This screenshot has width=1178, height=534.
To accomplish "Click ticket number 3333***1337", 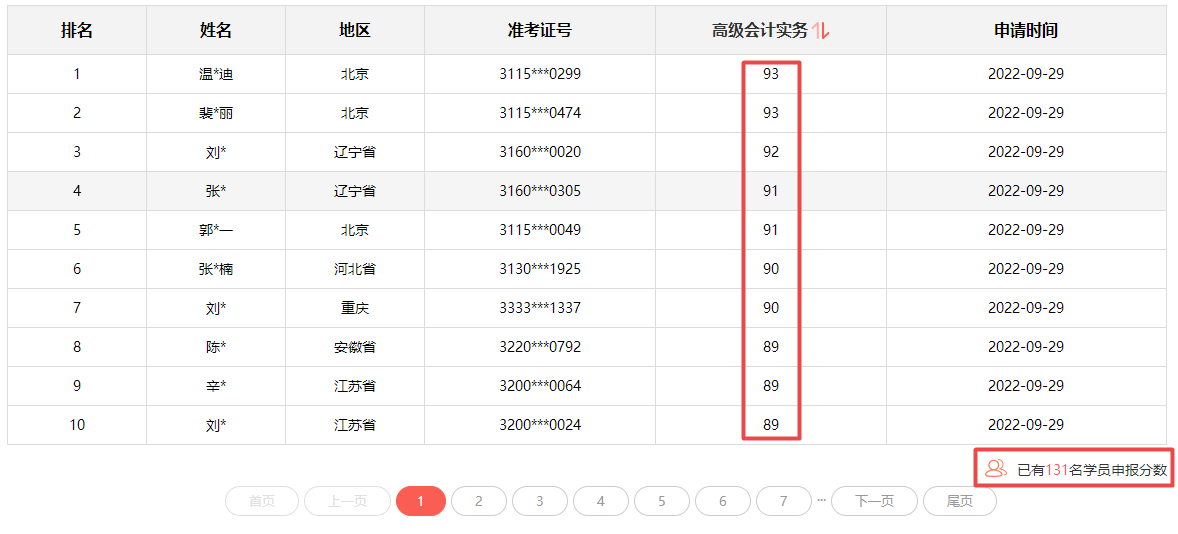I will [539, 308].
